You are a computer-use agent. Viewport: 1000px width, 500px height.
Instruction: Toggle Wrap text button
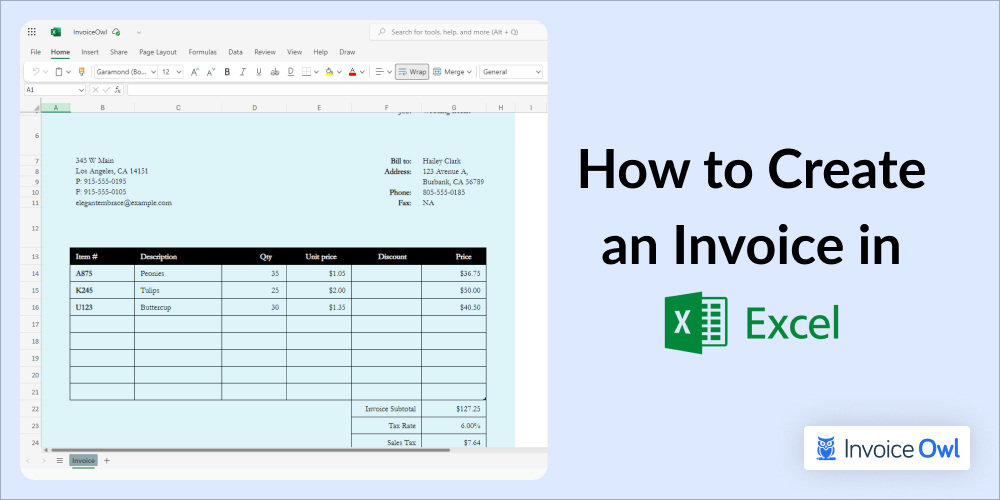click(x=411, y=72)
